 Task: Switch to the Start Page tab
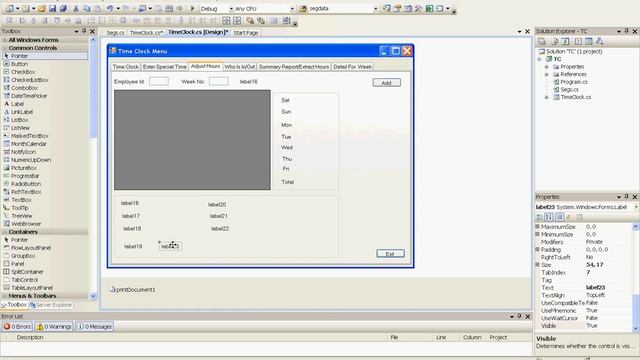246,33
